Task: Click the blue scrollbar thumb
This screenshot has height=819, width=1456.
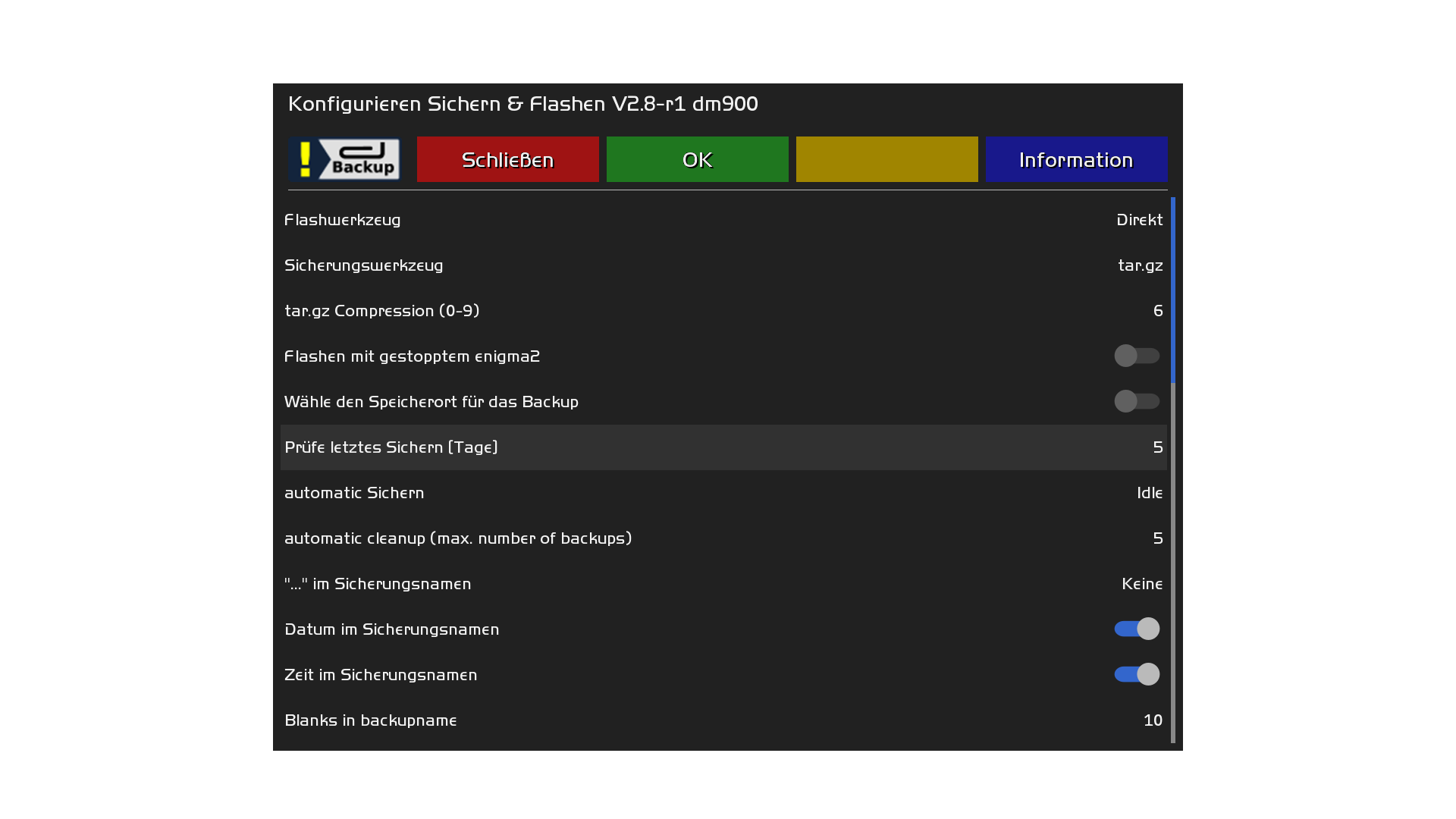Action: coord(1172,290)
